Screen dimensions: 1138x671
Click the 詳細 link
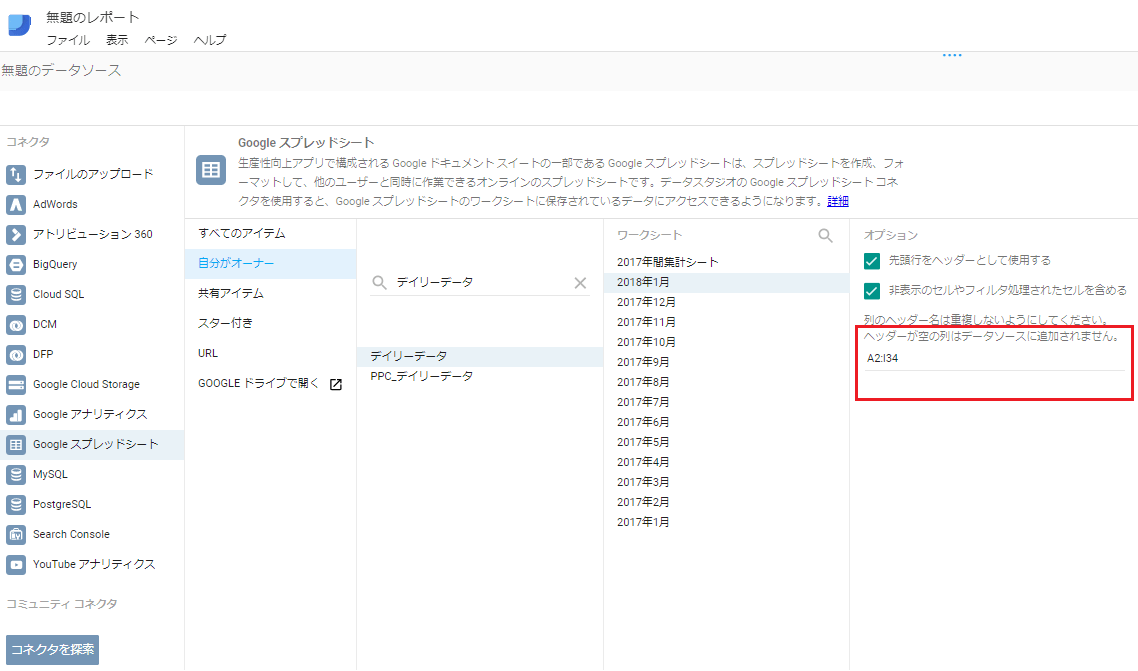[x=838, y=202]
